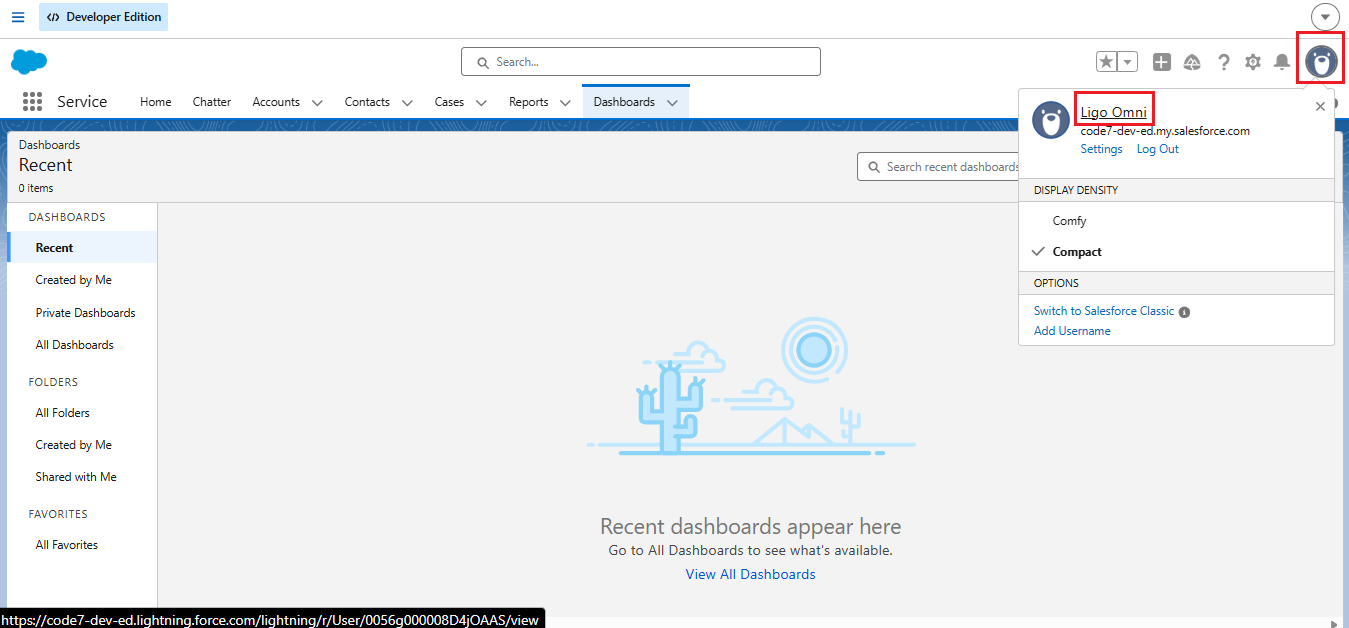Expand the Dashboards tab chevron
Screen dimensions: 1349x628
[672, 103]
